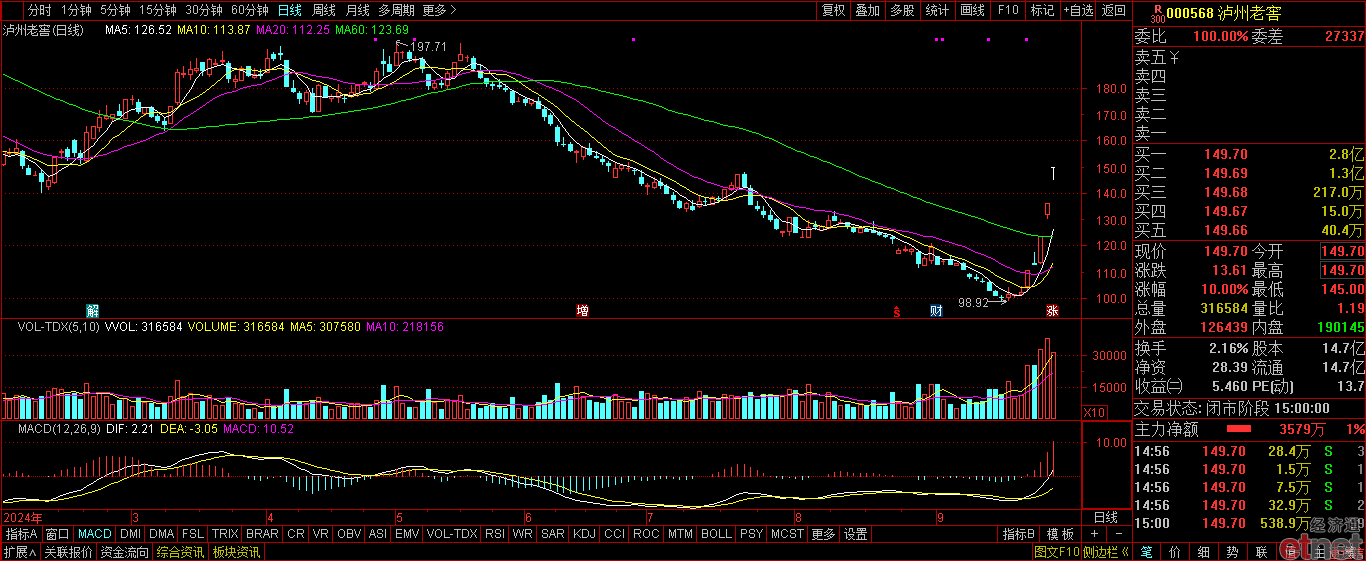Click the 画线 drawing tools button
This screenshot has height=561, width=1366.
(x=973, y=10)
